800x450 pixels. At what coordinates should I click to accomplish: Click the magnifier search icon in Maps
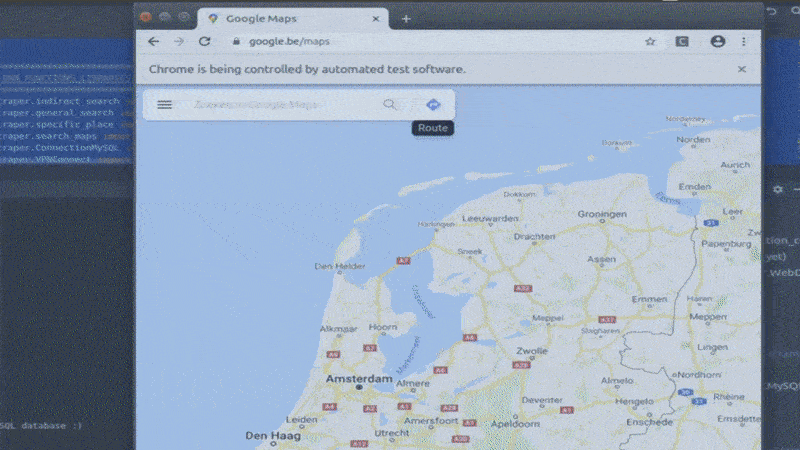389,105
